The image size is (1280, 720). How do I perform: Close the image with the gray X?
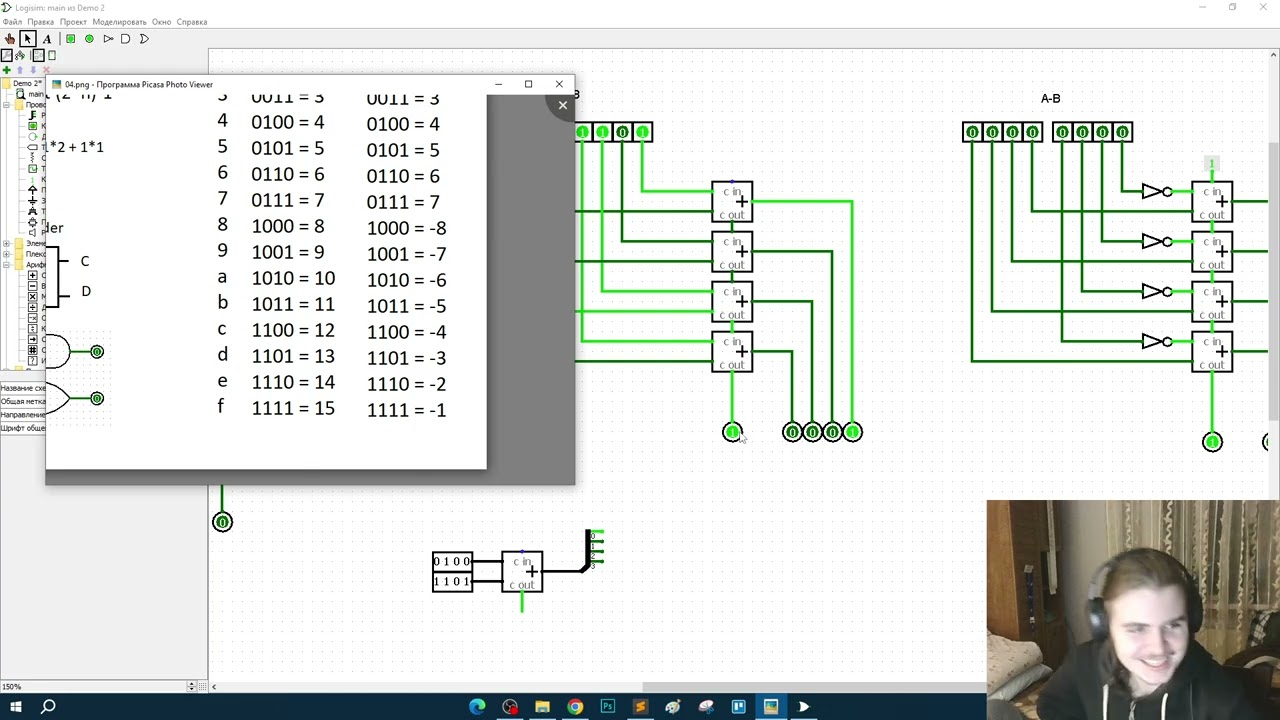(563, 105)
